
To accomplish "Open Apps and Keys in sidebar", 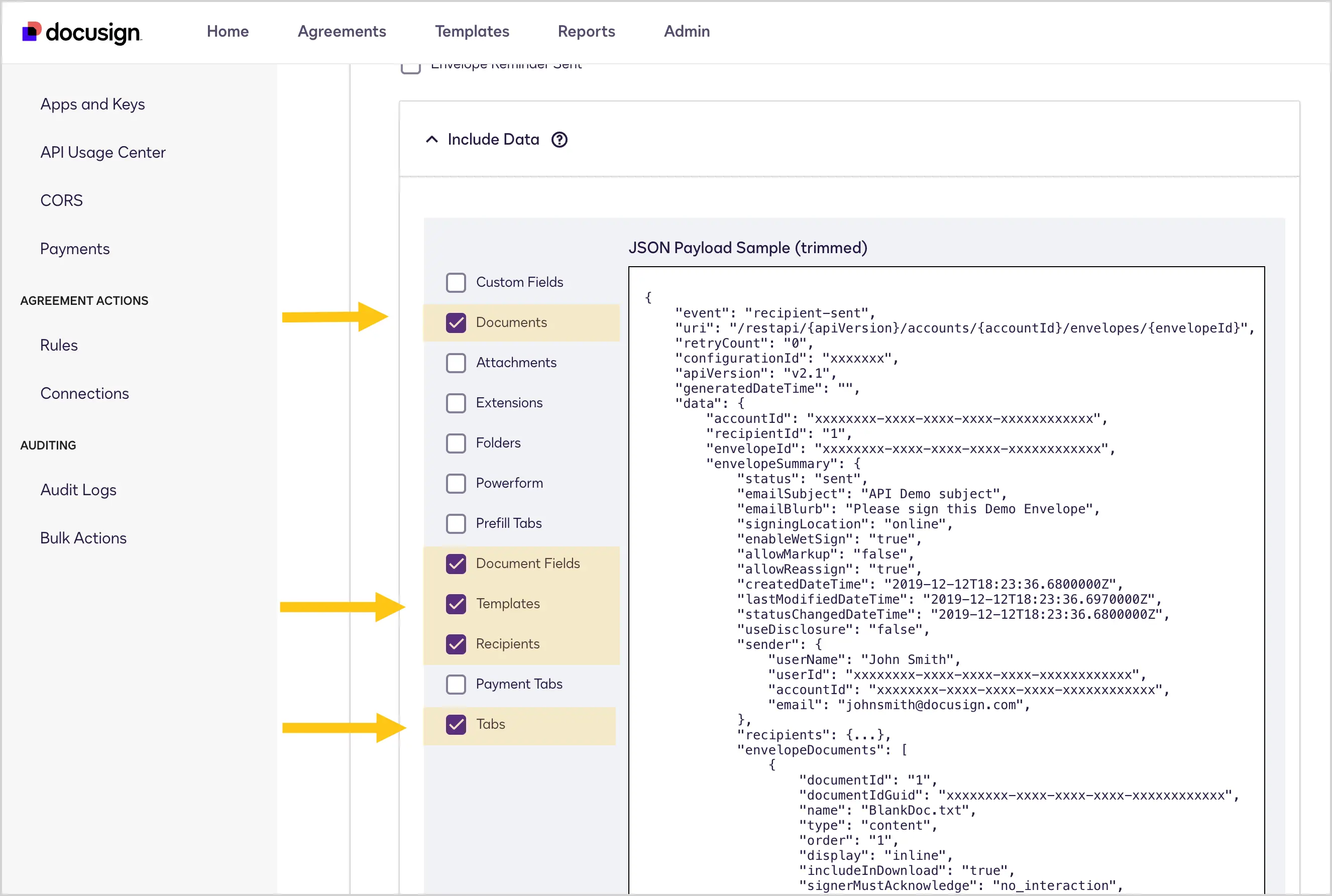I will (x=92, y=104).
